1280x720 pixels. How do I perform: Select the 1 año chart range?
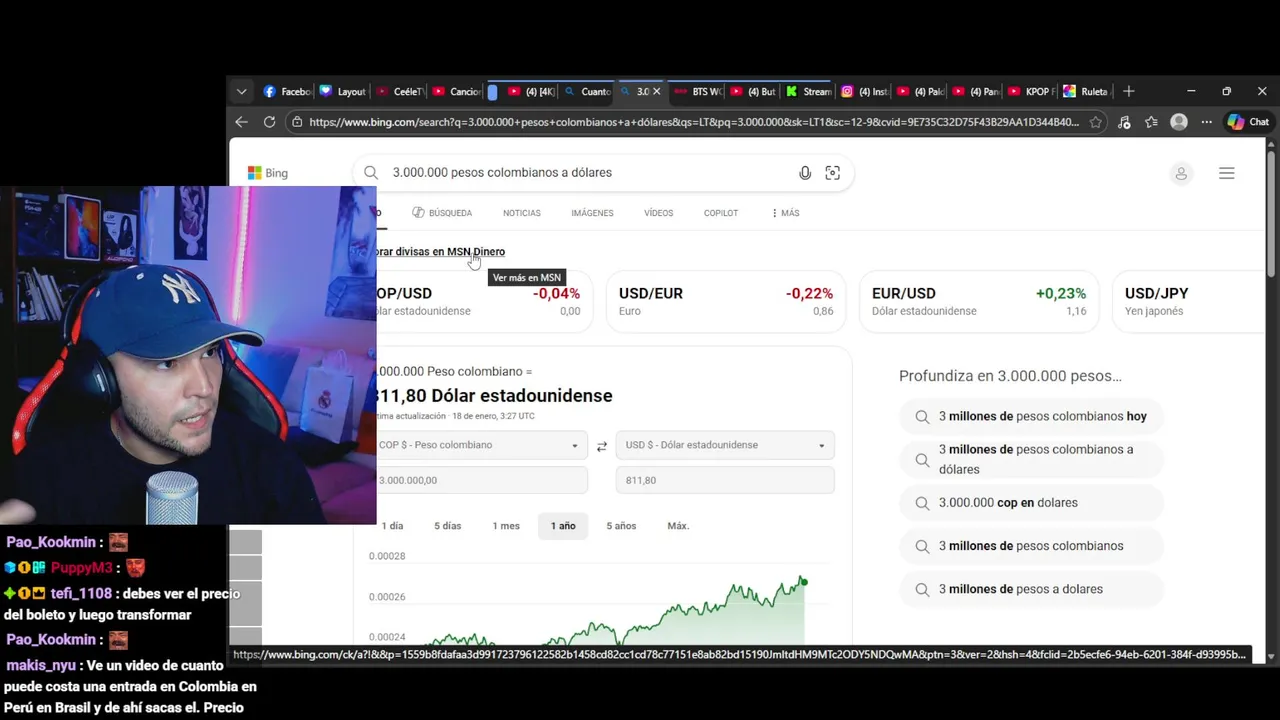563,526
